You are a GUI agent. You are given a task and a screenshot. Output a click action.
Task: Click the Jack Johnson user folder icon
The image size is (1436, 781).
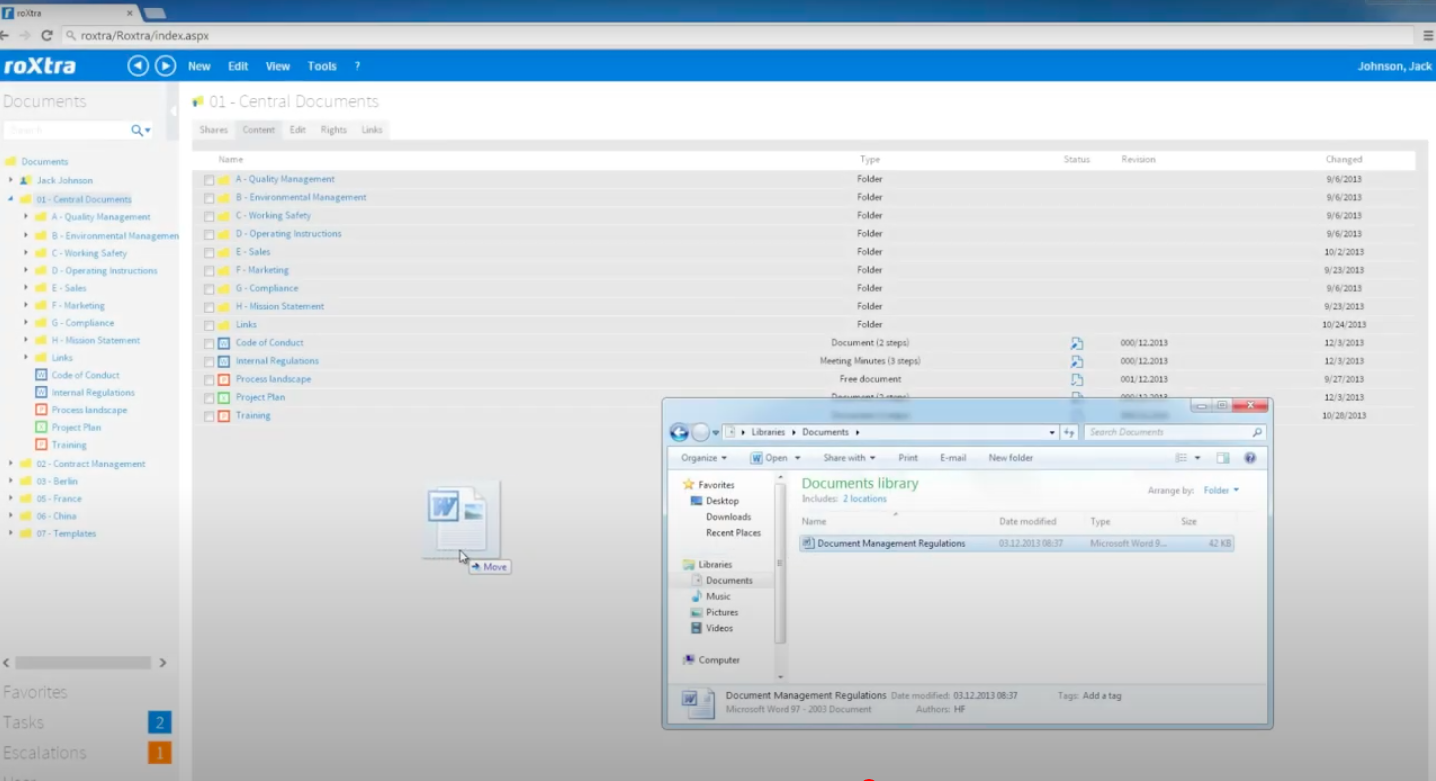[25, 181]
